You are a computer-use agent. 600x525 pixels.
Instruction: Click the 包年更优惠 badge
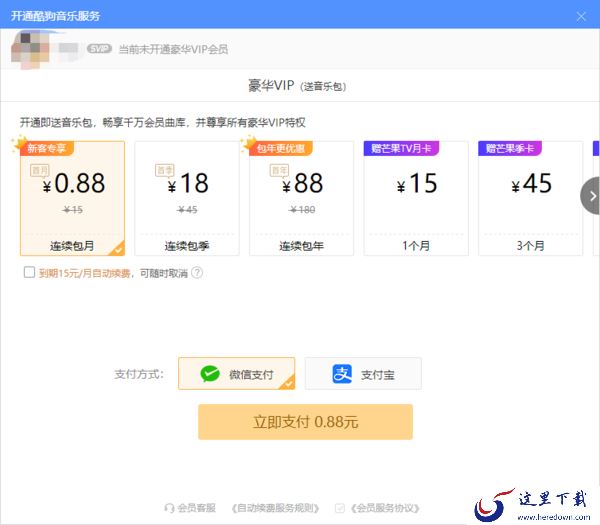280,148
